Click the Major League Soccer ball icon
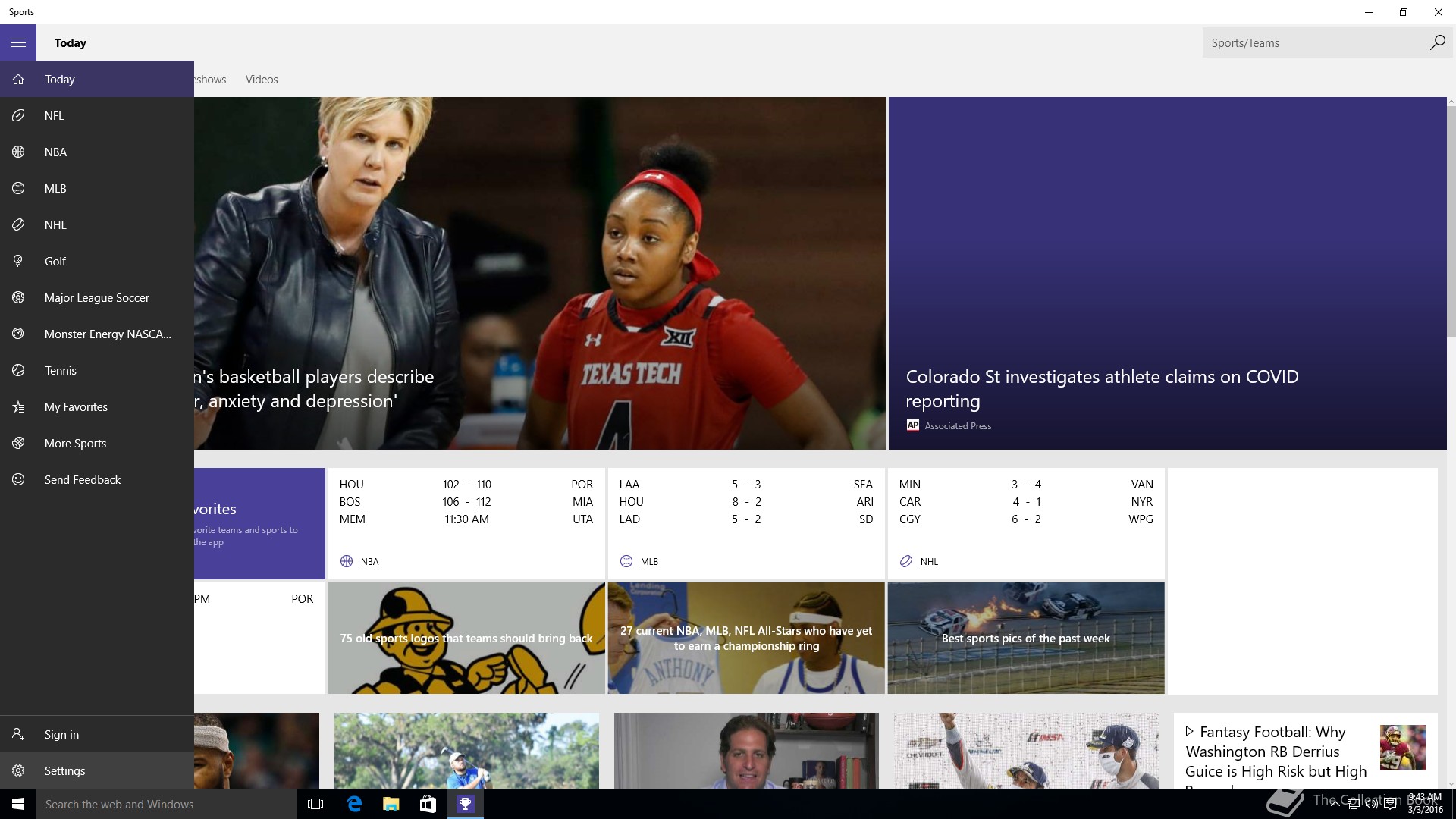Image resolution: width=1456 pixels, height=819 pixels. click(x=18, y=297)
